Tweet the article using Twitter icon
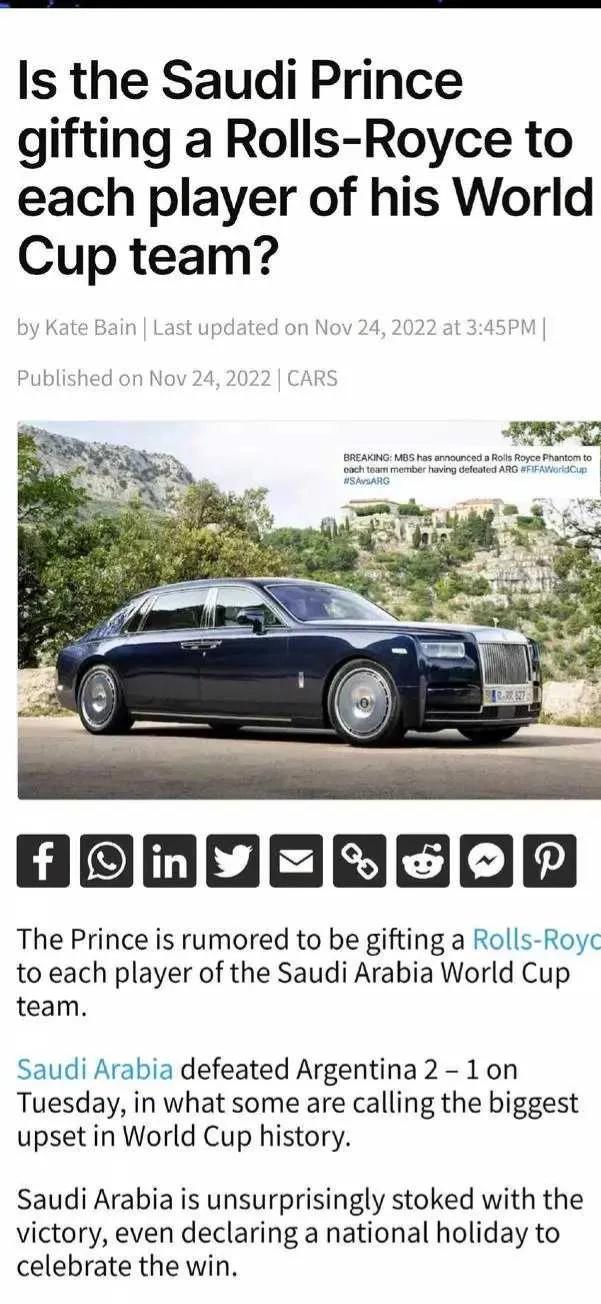This screenshot has height=1304, width=601. pyautogui.click(x=233, y=860)
